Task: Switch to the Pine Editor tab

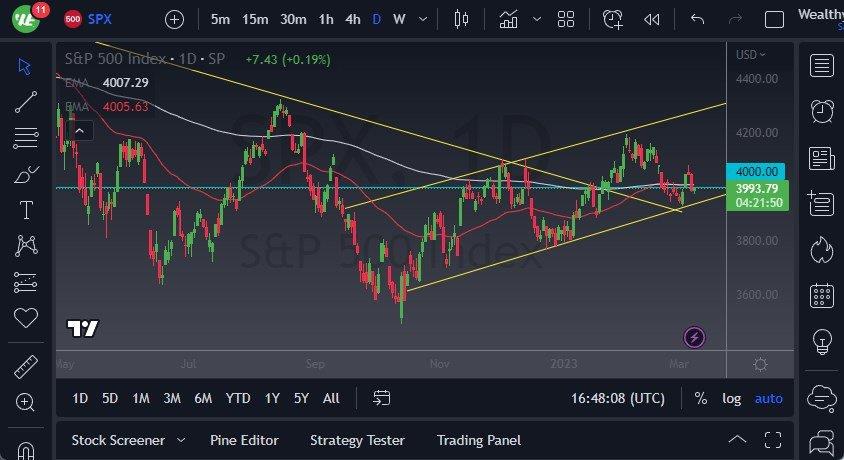Action: tap(244, 440)
